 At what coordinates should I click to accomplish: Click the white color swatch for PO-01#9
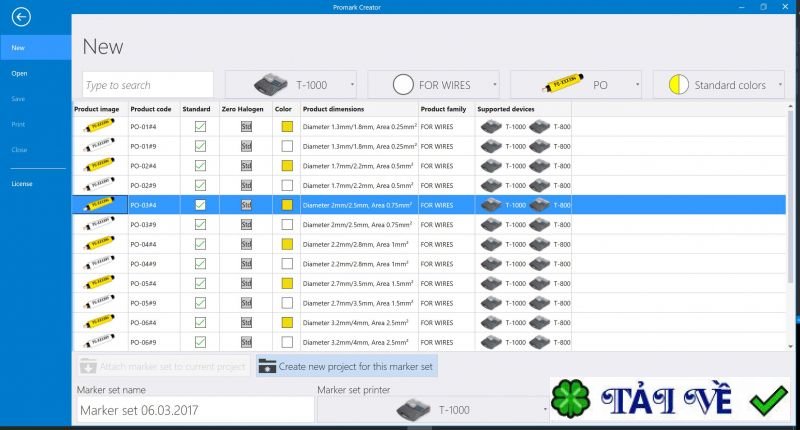click(x=287, y=146)
